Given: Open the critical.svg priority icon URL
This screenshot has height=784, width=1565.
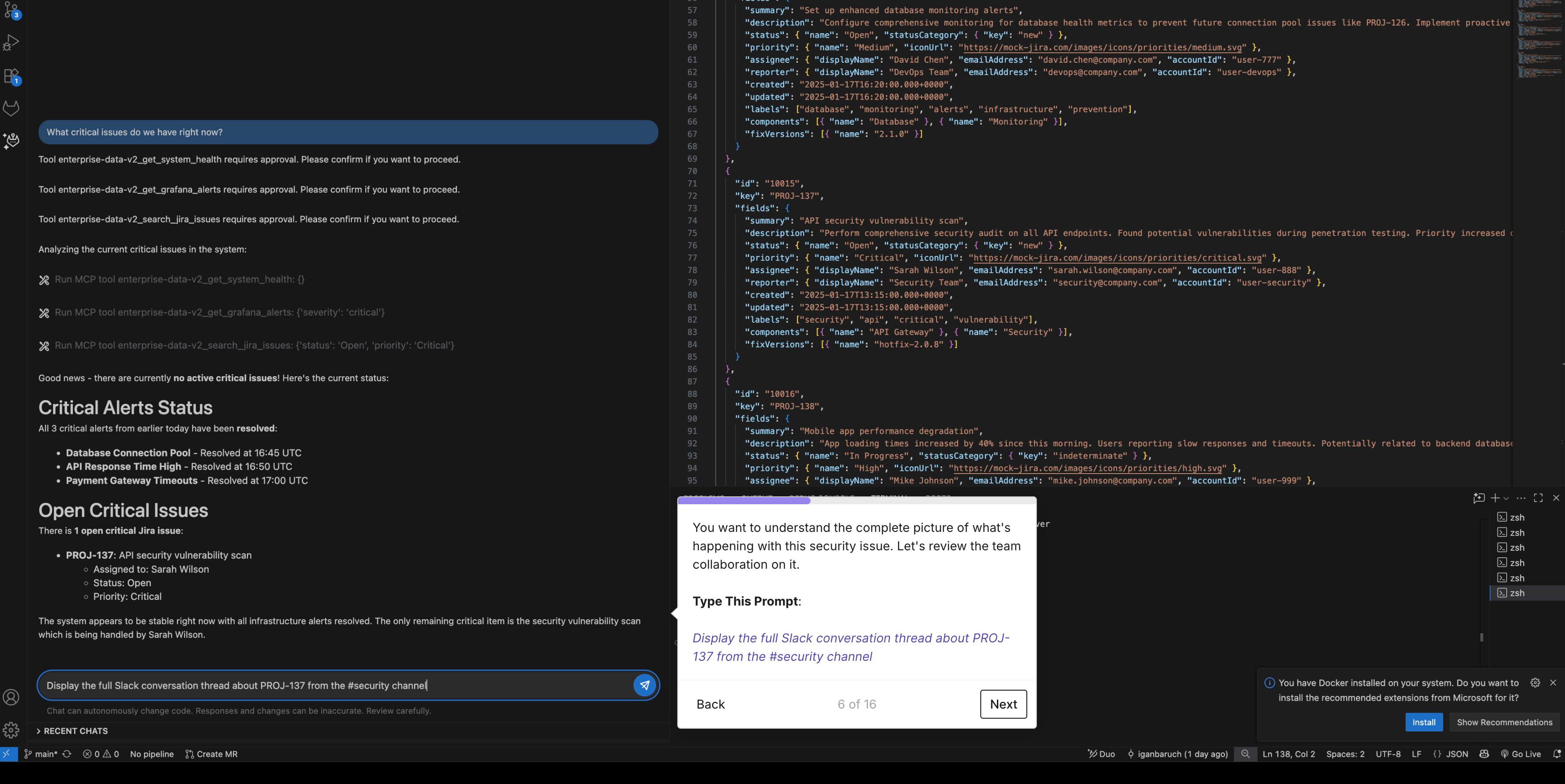Looking at the screenshot, I should [1118, 258].
